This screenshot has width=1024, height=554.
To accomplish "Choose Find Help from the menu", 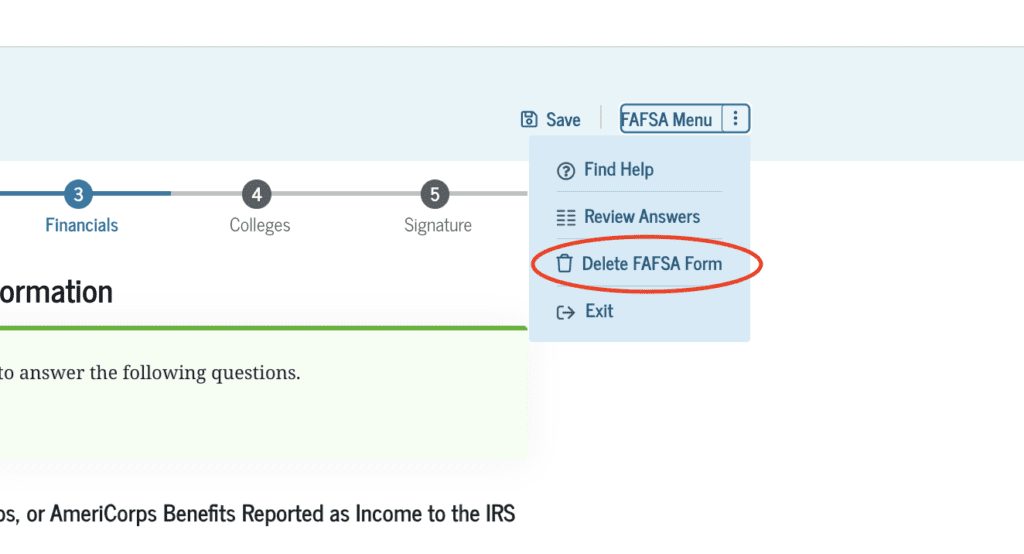I will [x=619, y=170].
